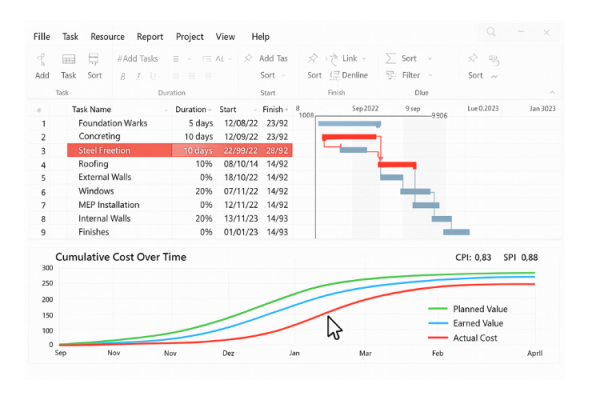Viewport: 600px width, 400px height.
Task: Click the search magnifier icon
Action: [x=492, y=33]
